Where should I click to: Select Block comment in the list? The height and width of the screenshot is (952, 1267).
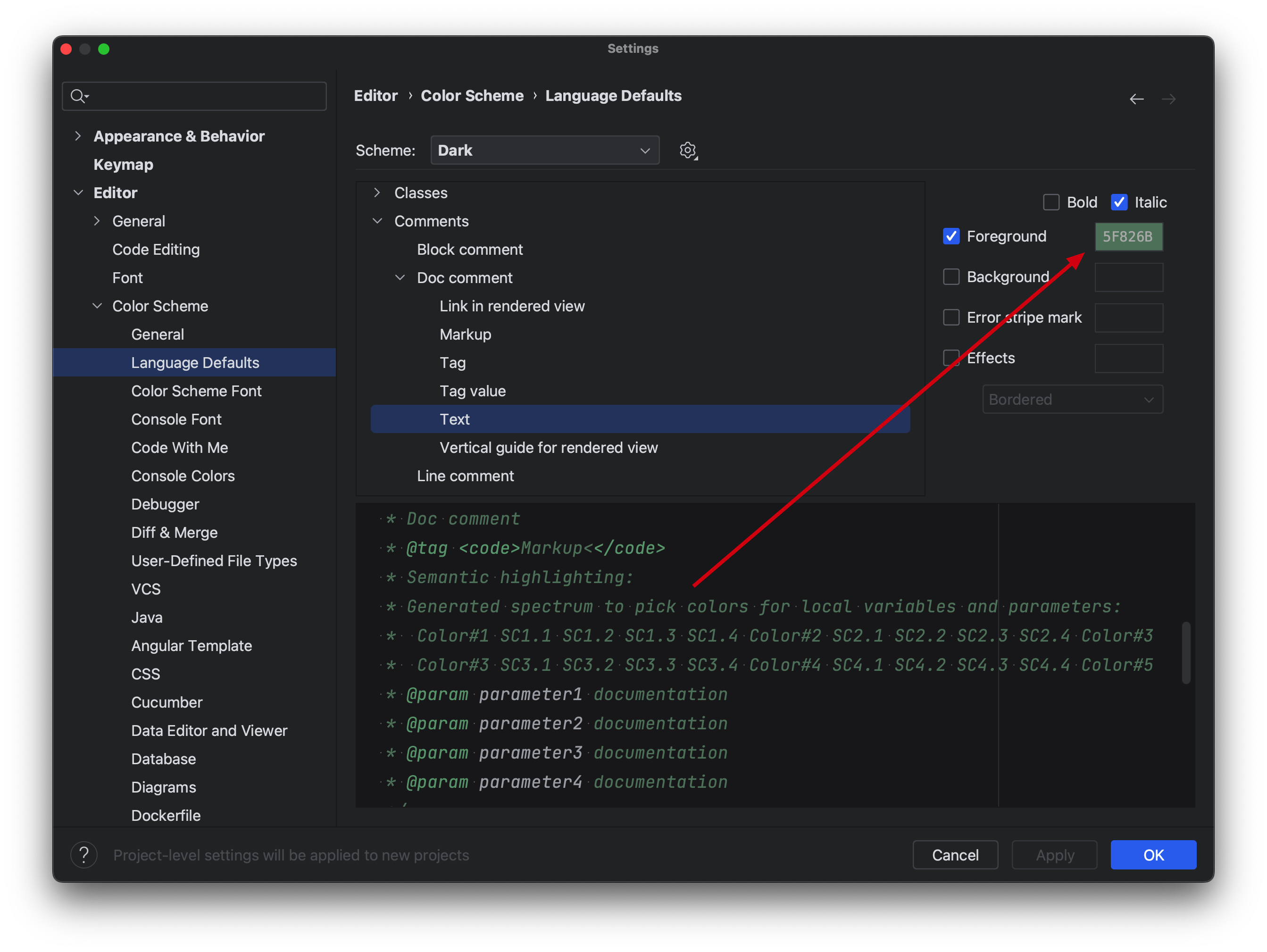470,249
